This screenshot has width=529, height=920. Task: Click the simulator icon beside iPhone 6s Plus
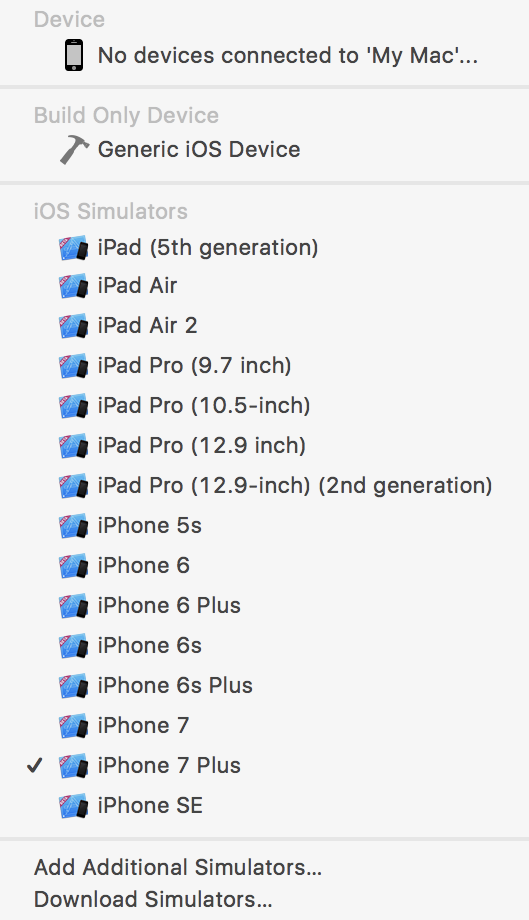74,686
